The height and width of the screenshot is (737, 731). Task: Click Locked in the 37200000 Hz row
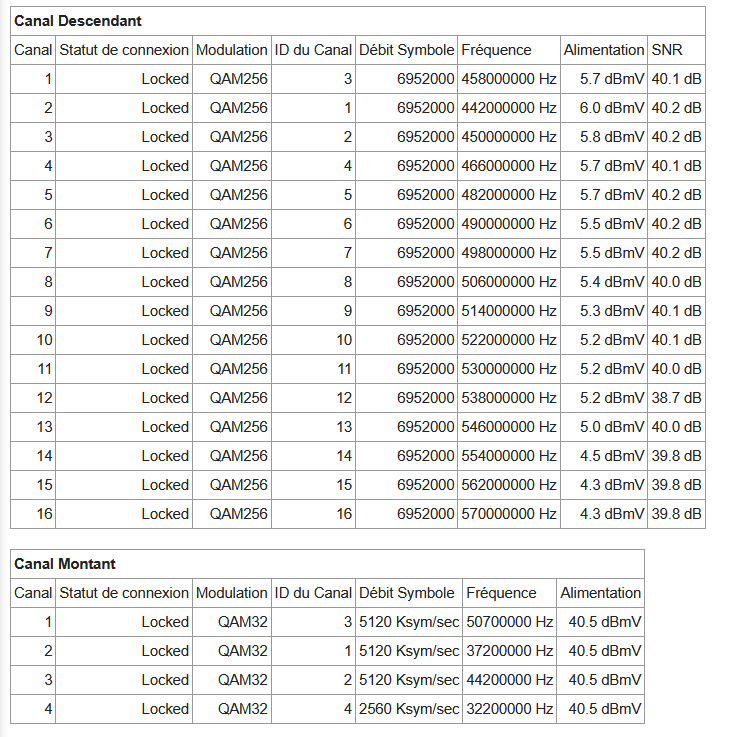[x=165, y=651]
